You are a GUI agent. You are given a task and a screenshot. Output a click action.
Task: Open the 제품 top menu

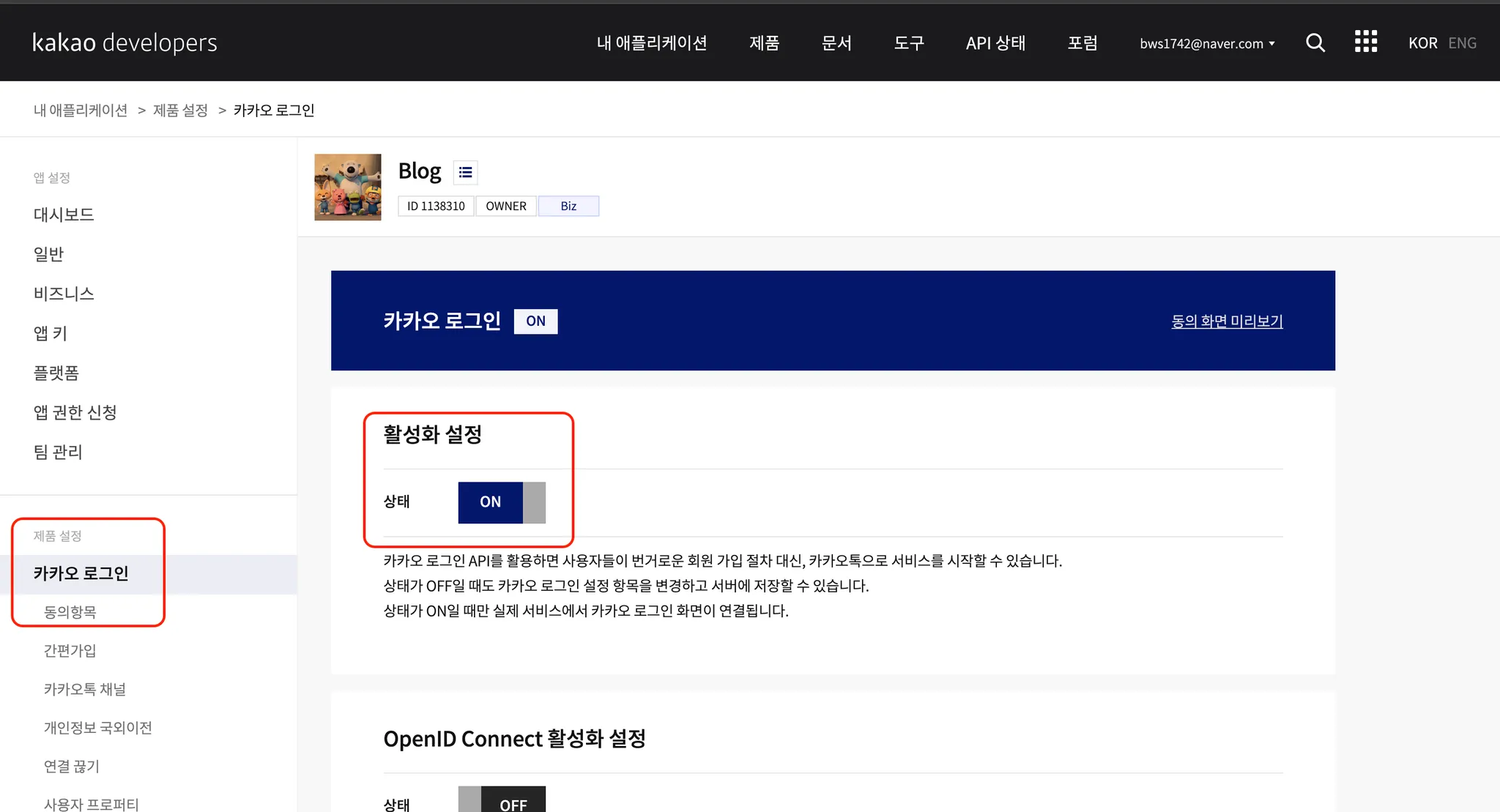point(764,43)
